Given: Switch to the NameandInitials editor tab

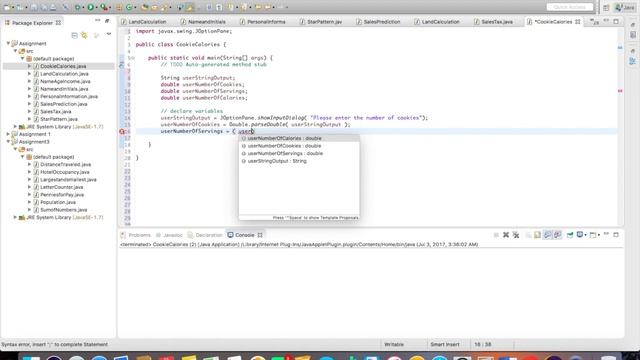Looking at the screenshot, I should coord(207,22).
